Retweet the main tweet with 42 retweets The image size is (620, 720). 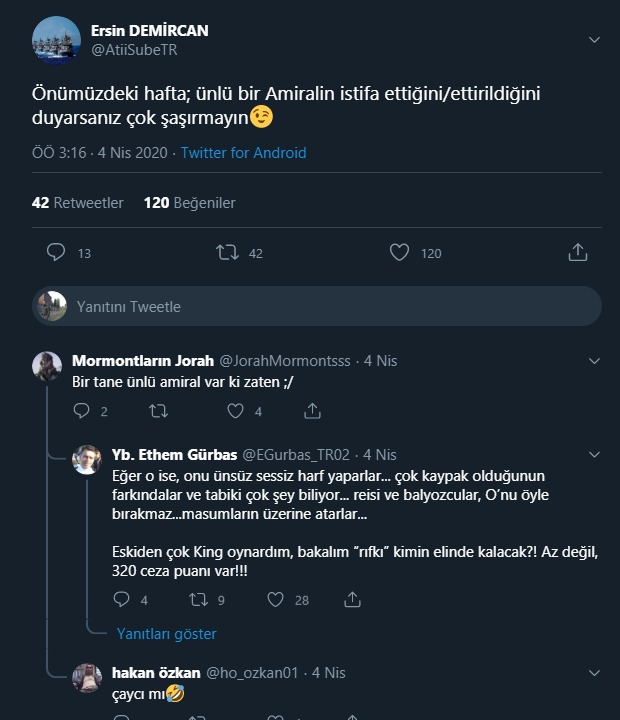[228, 253]
